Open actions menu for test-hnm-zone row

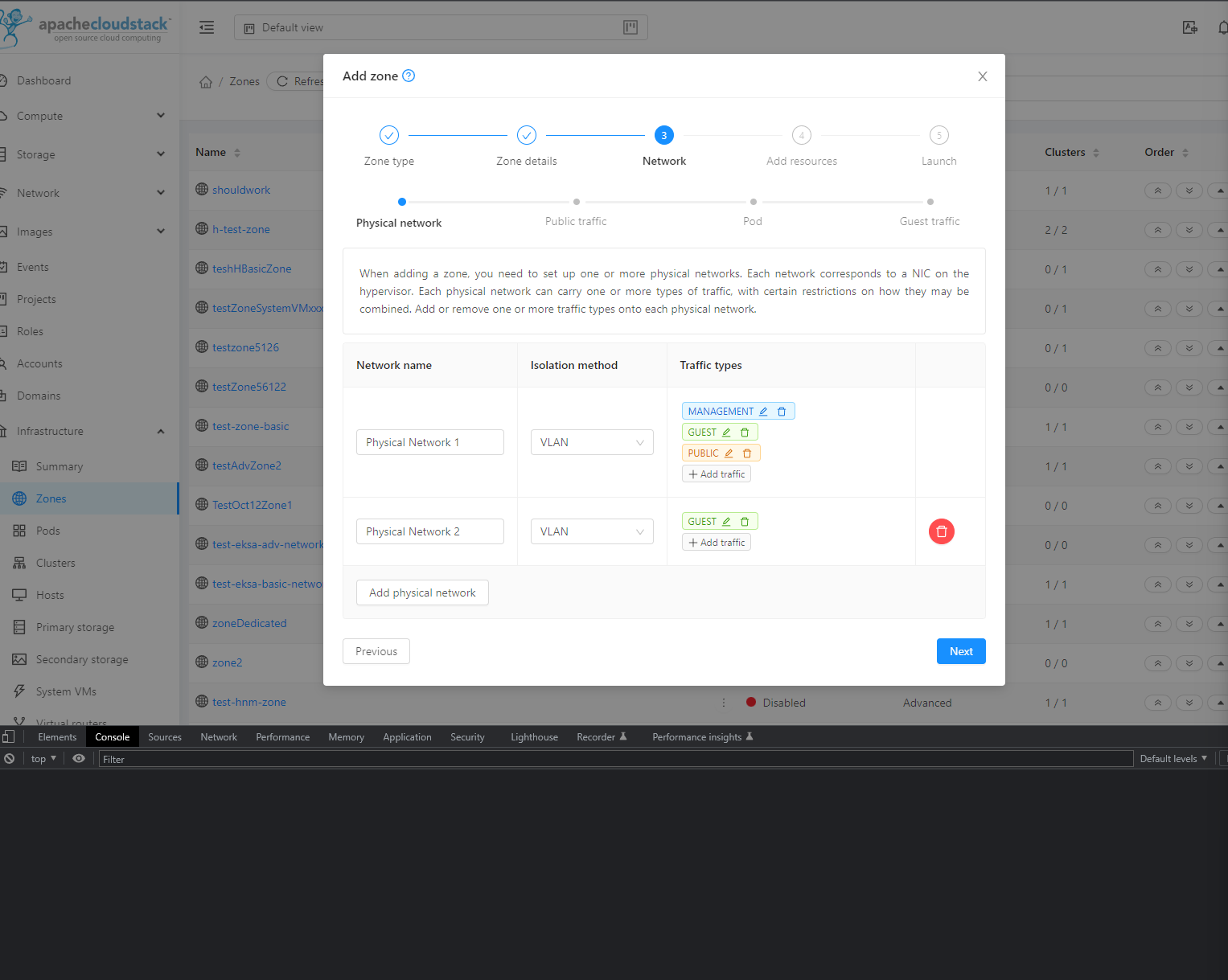[724, 703]
